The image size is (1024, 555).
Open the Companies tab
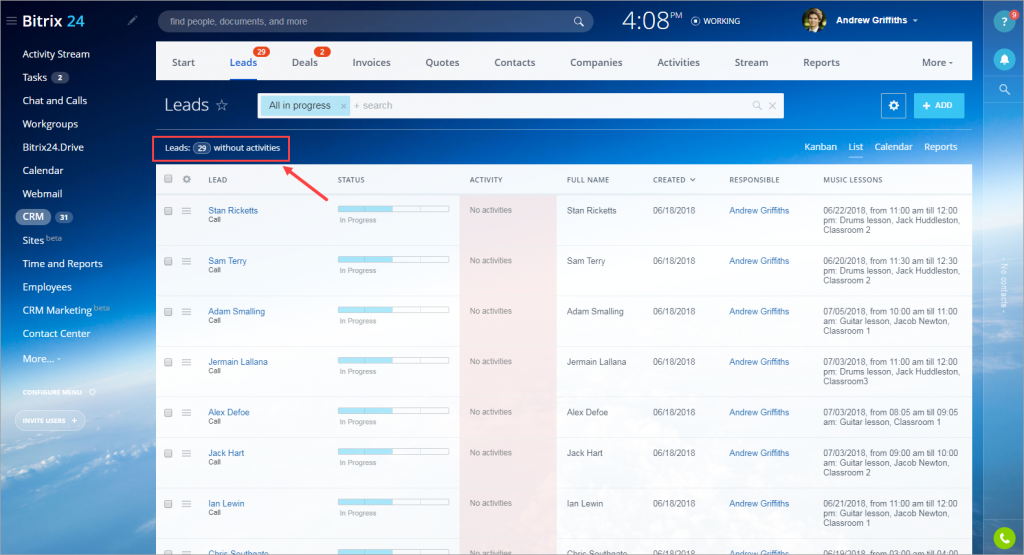pos(596,63)
